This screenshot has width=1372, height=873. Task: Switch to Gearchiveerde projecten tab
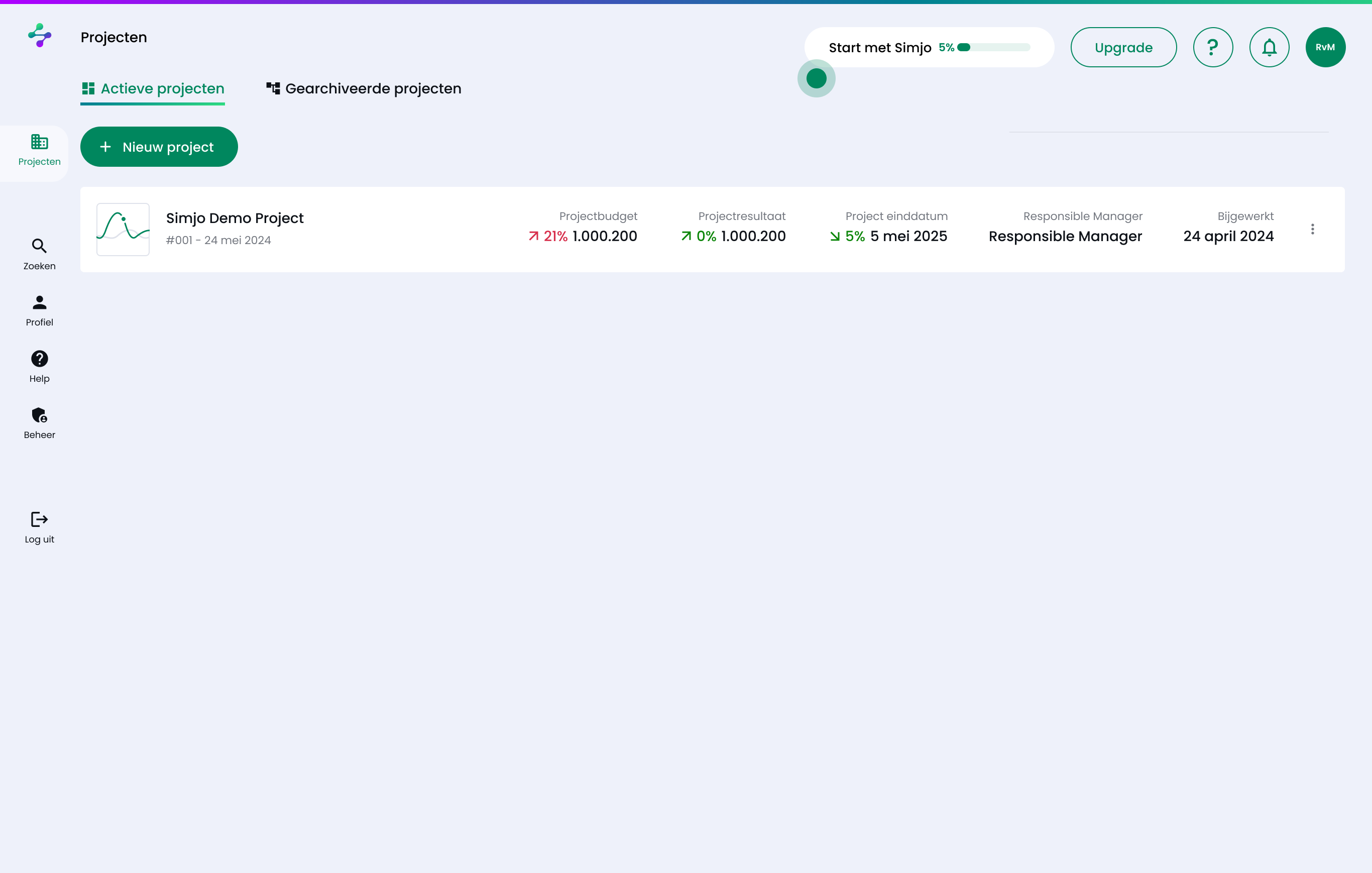[x=364, y=89]
